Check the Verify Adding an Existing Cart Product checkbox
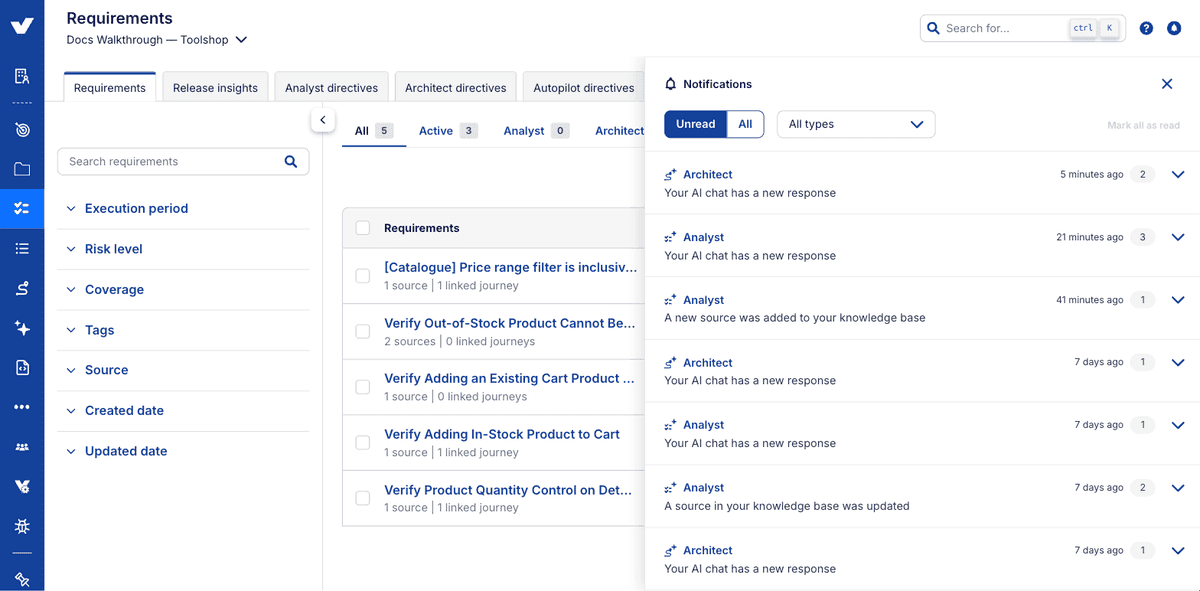The width and height of the screenshot is (1200, 591). [363, 387]
